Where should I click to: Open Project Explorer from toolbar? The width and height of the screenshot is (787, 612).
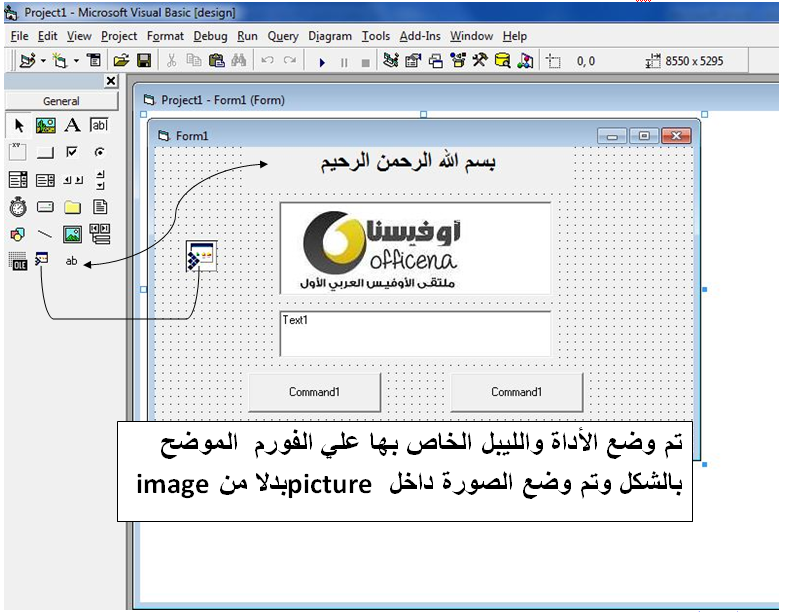[390, 61]
